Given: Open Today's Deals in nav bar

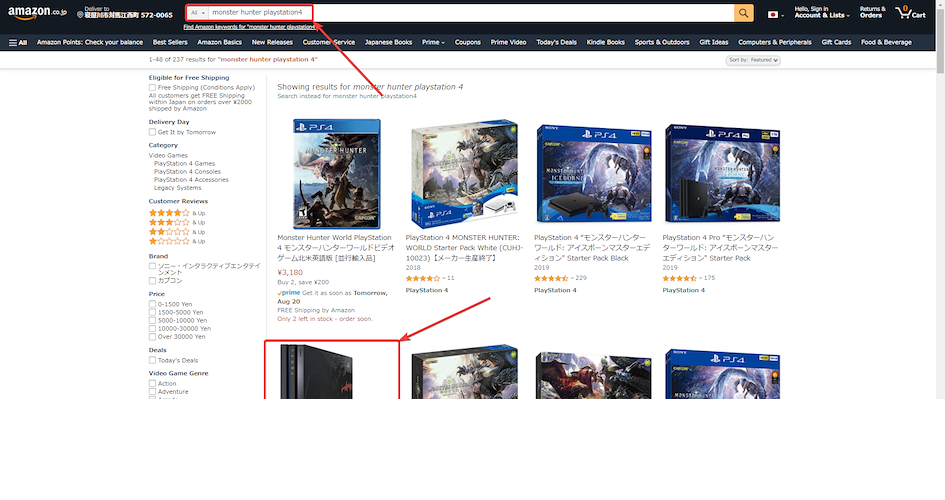Looking at the screenshot, I should point(556,43).
